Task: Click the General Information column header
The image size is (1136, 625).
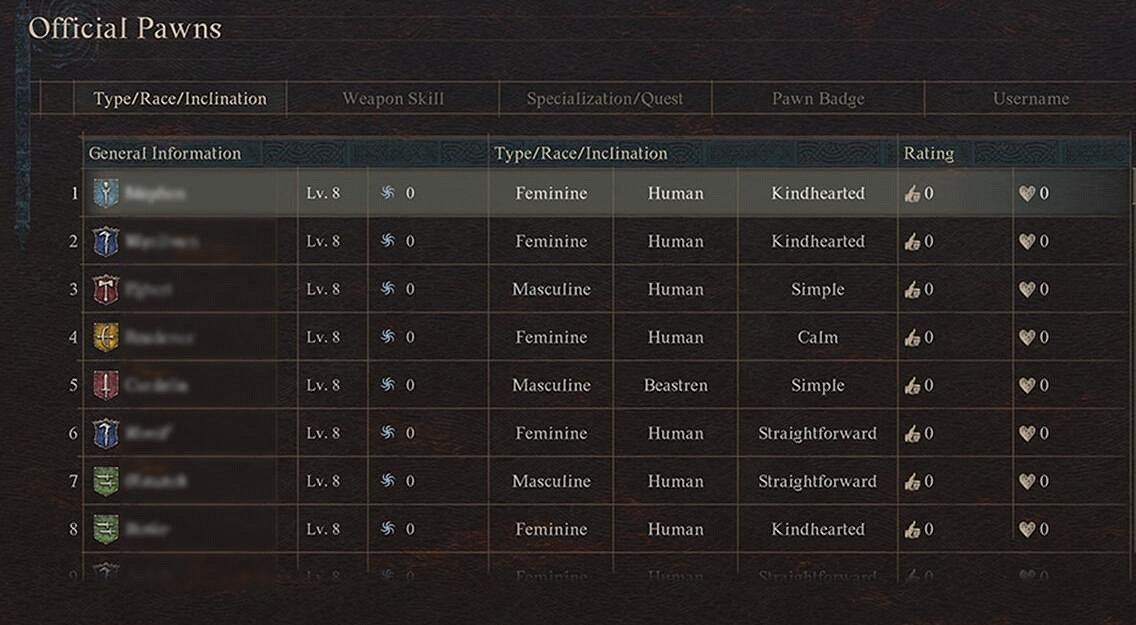Action: pos(165,153)
